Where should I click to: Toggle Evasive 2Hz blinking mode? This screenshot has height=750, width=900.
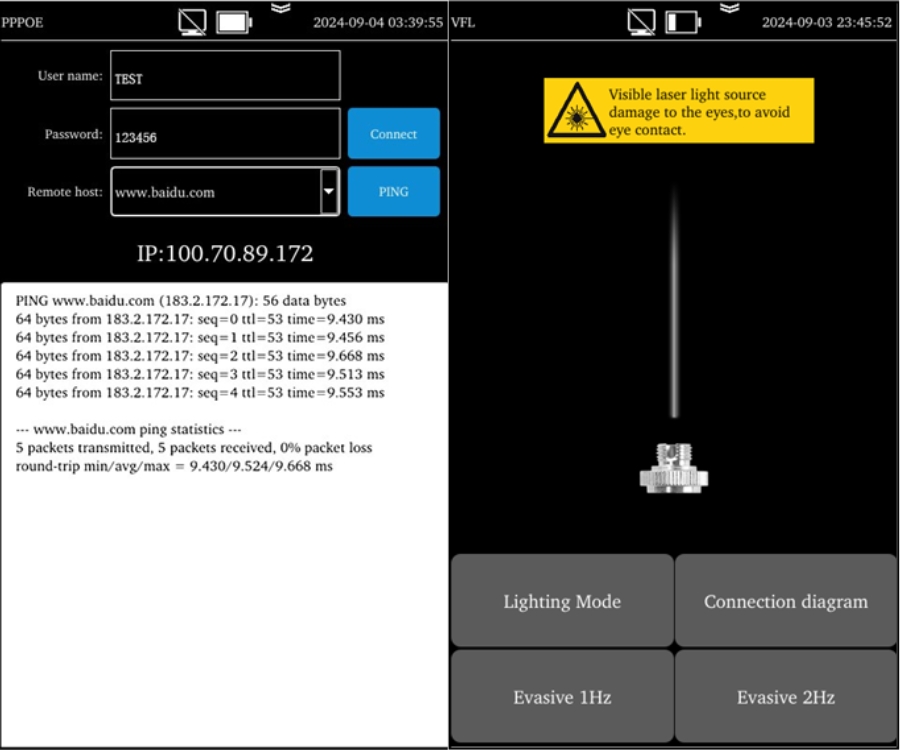[786, 697]
